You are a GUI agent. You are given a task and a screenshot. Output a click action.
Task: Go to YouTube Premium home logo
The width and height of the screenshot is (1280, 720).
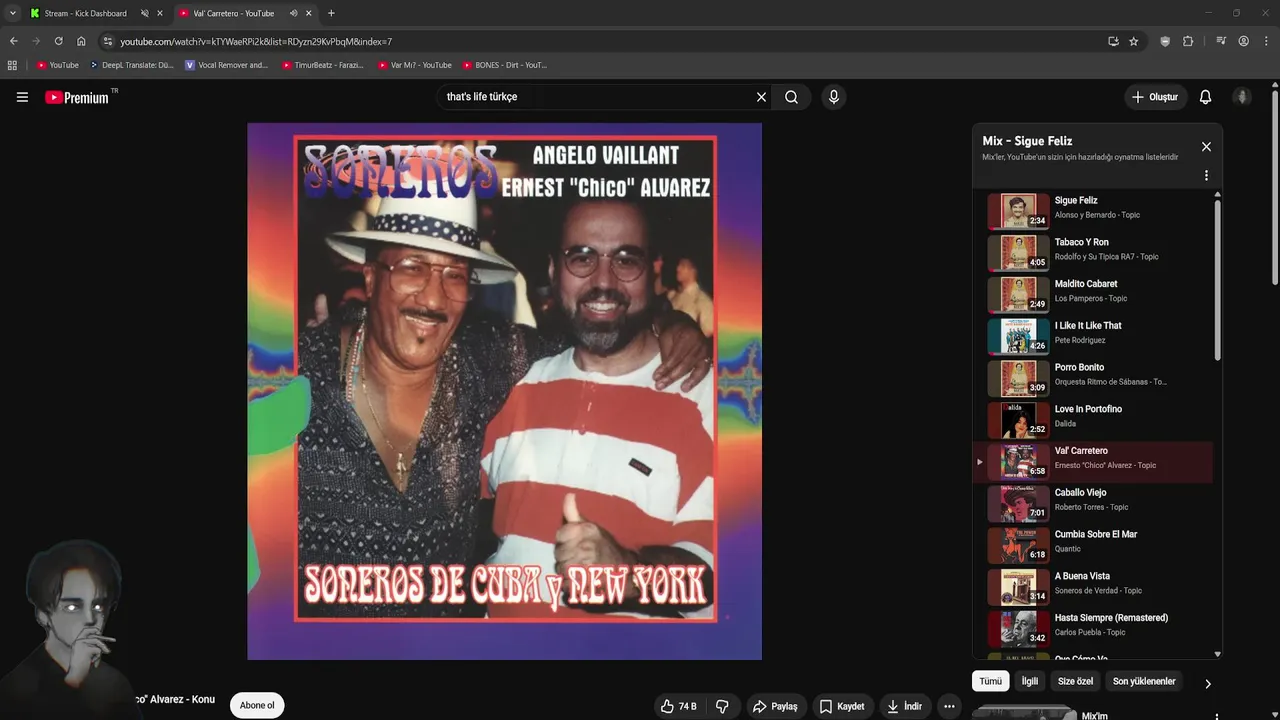click(x=77, y=97)
